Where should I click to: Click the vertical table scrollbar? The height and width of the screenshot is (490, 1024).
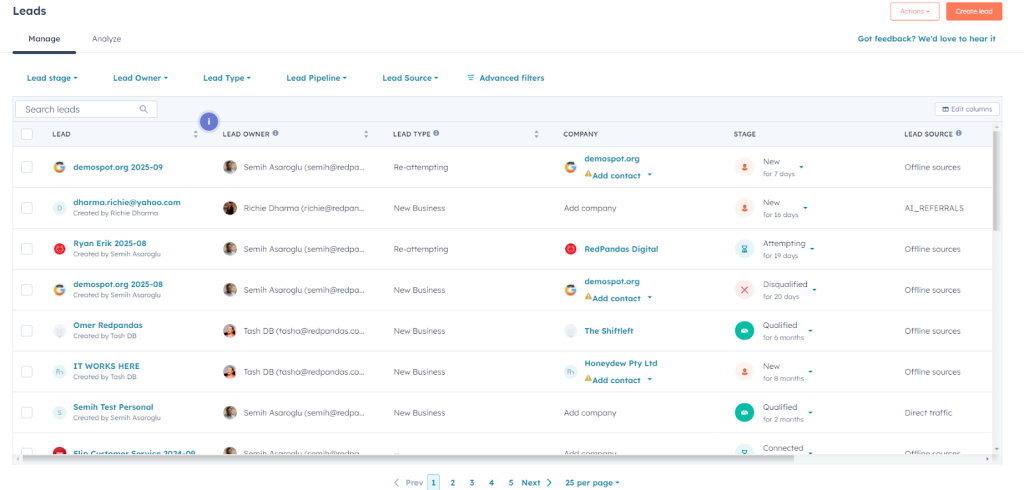click(x=996, y=181)
